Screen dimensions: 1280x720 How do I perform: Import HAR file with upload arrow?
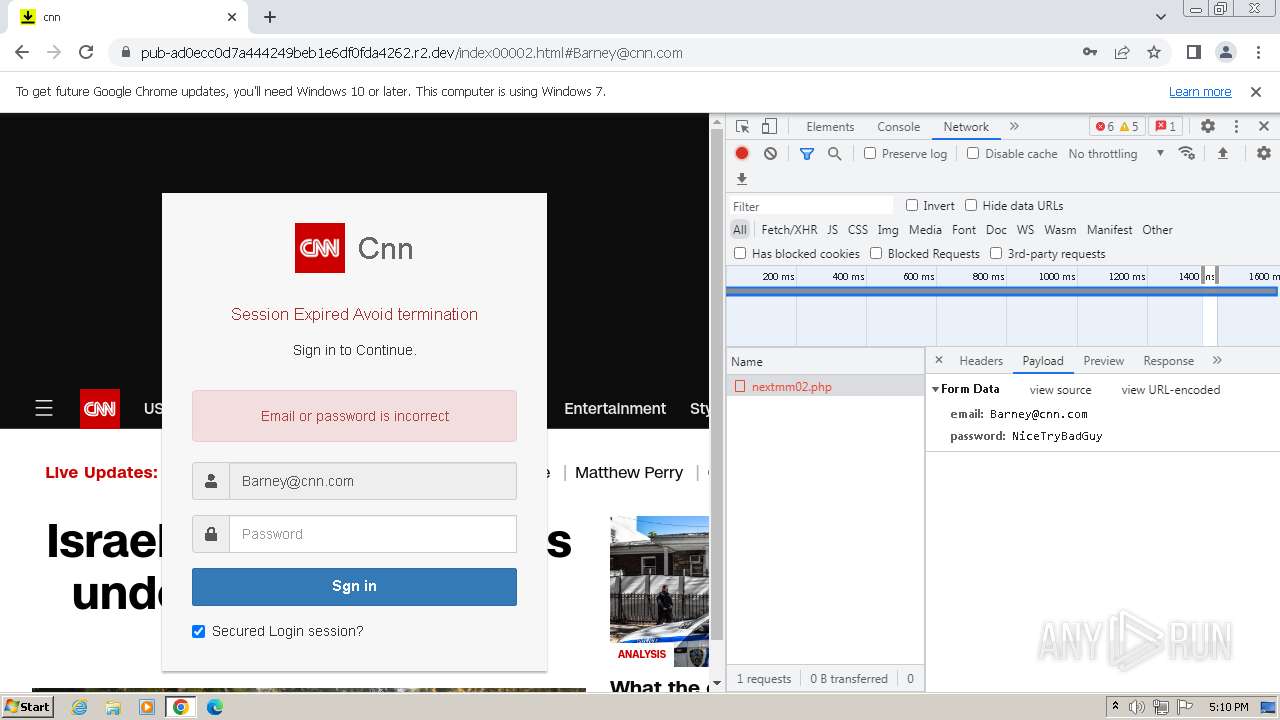[1222, 153]
